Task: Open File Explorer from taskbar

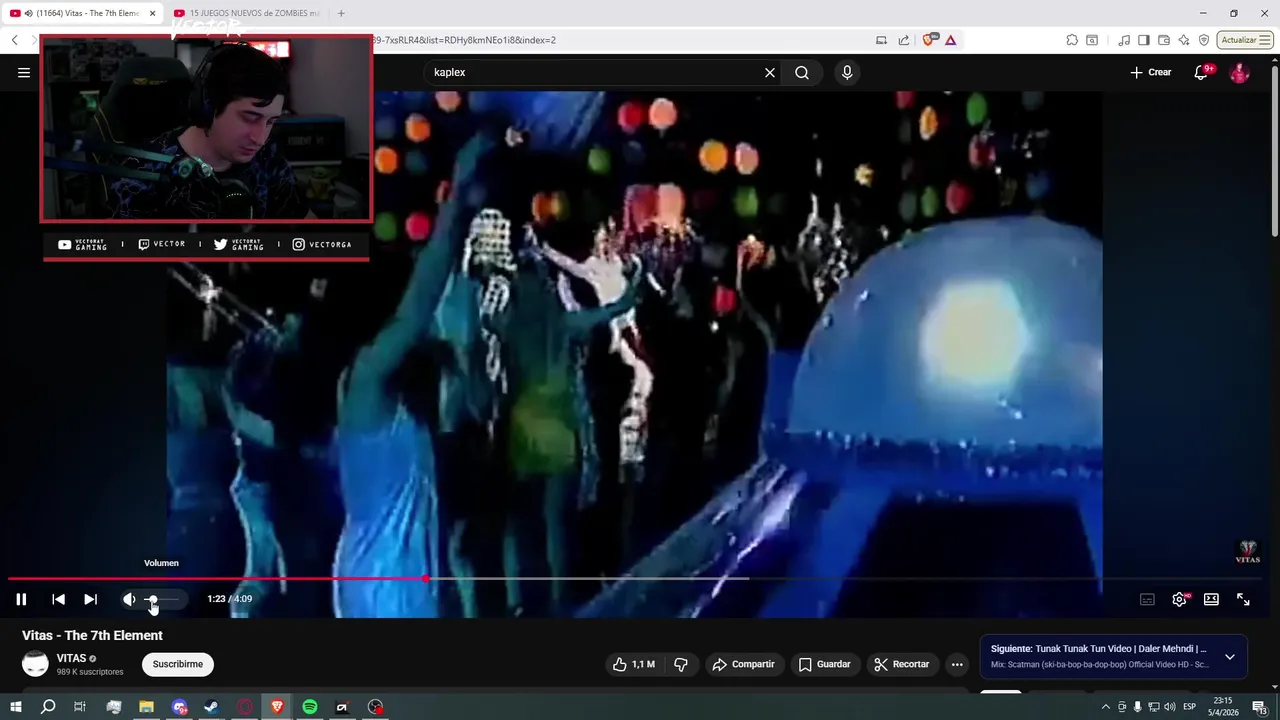Action: tap(146, 707)
